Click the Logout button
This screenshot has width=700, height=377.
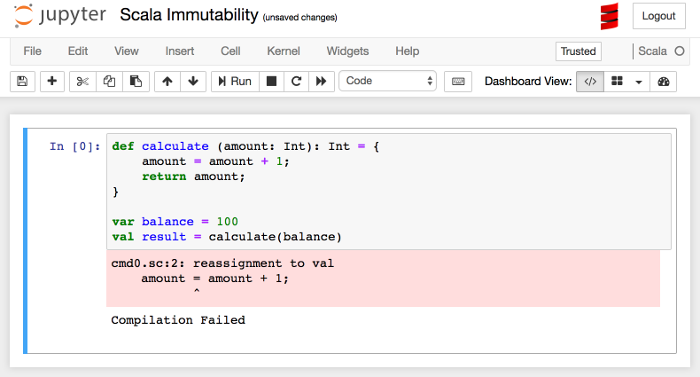659,16
